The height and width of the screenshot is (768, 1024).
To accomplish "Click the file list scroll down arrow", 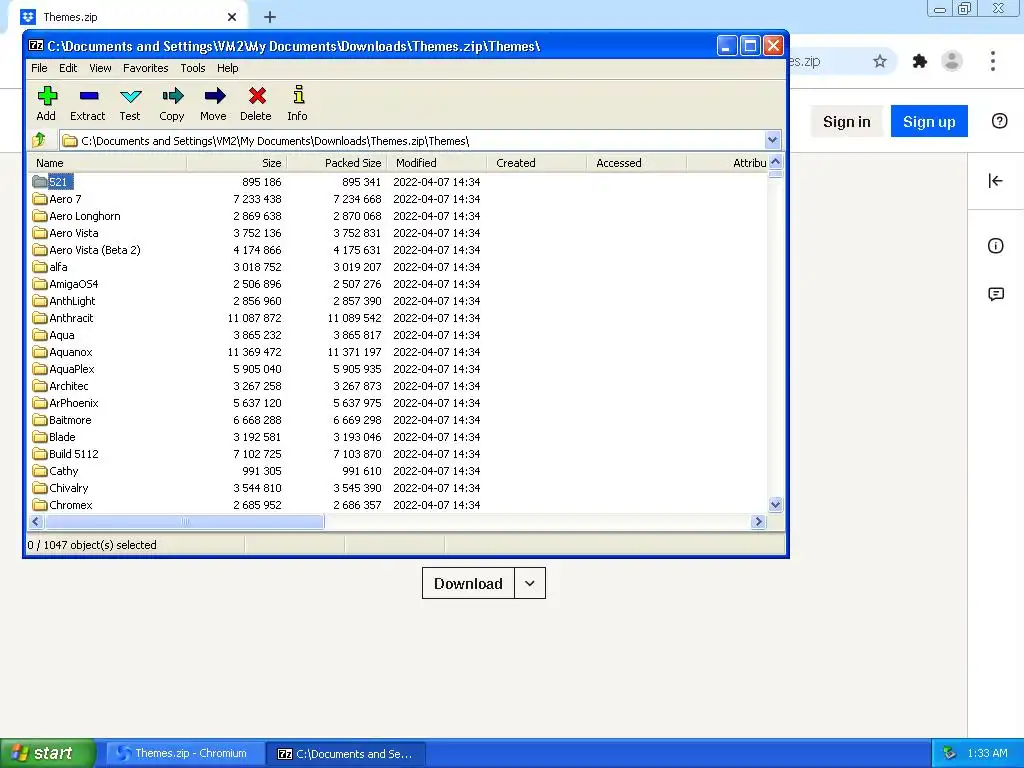I will pyautogui.click(x=775, y=504).
